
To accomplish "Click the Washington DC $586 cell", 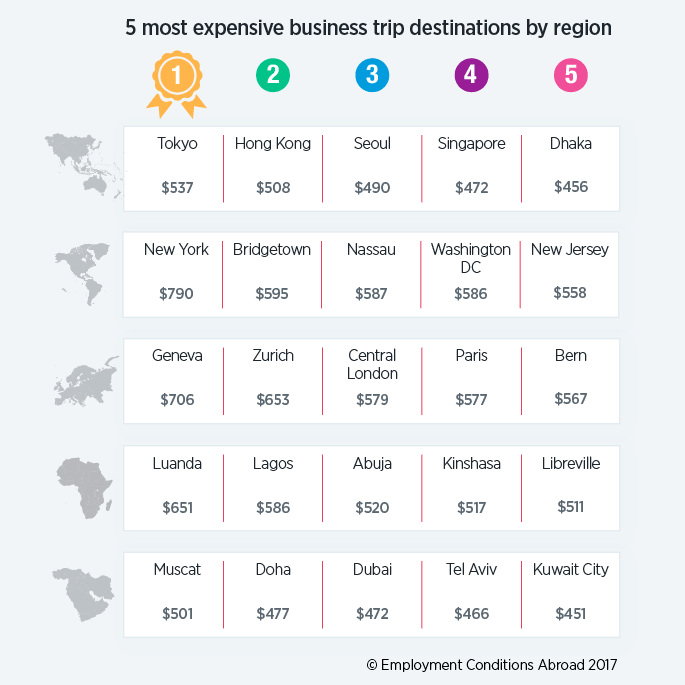I will [471, 275].
